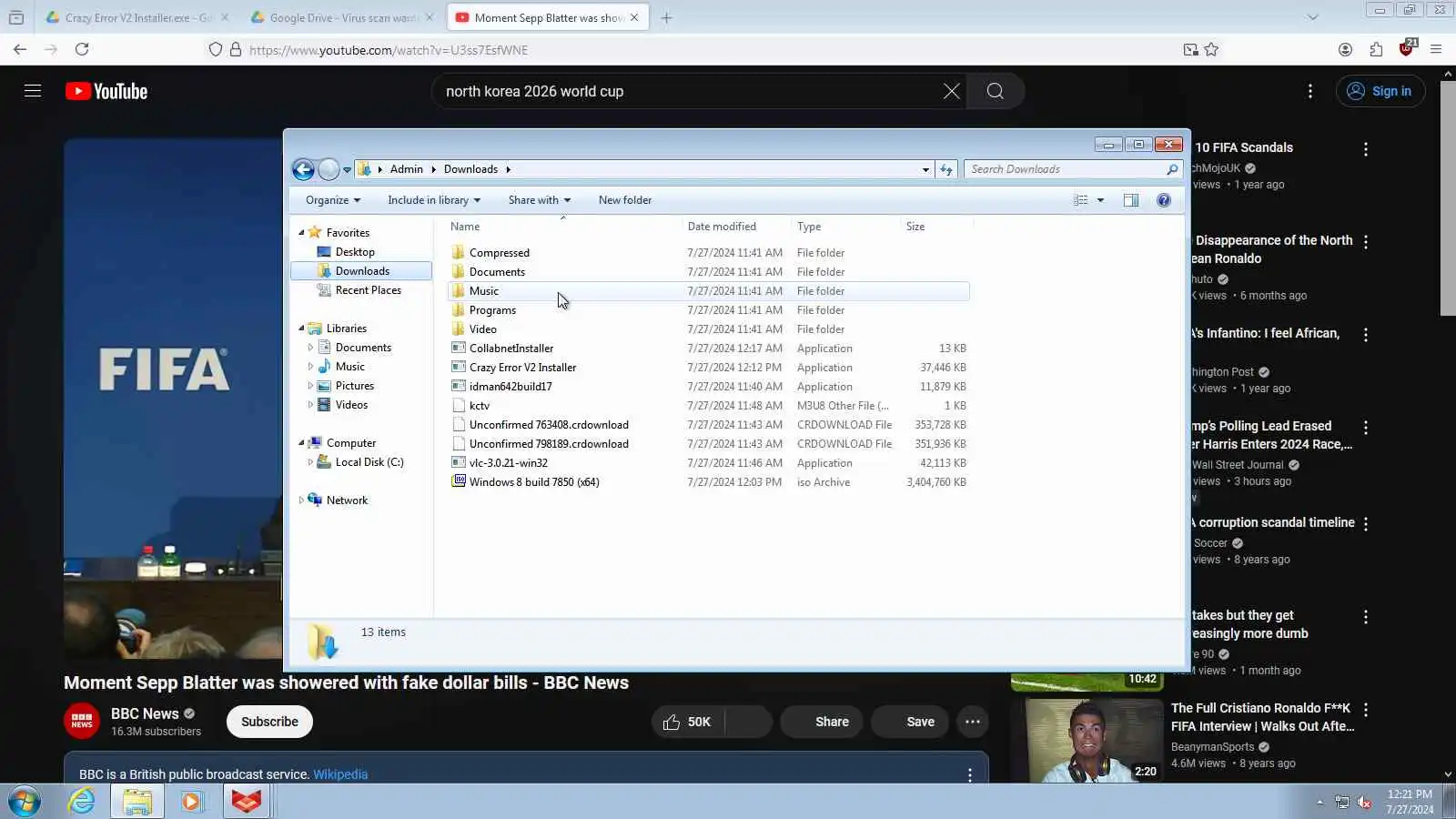Open YouTube settings three-dot menu

pyautogui.click(x=1310, y=91)
